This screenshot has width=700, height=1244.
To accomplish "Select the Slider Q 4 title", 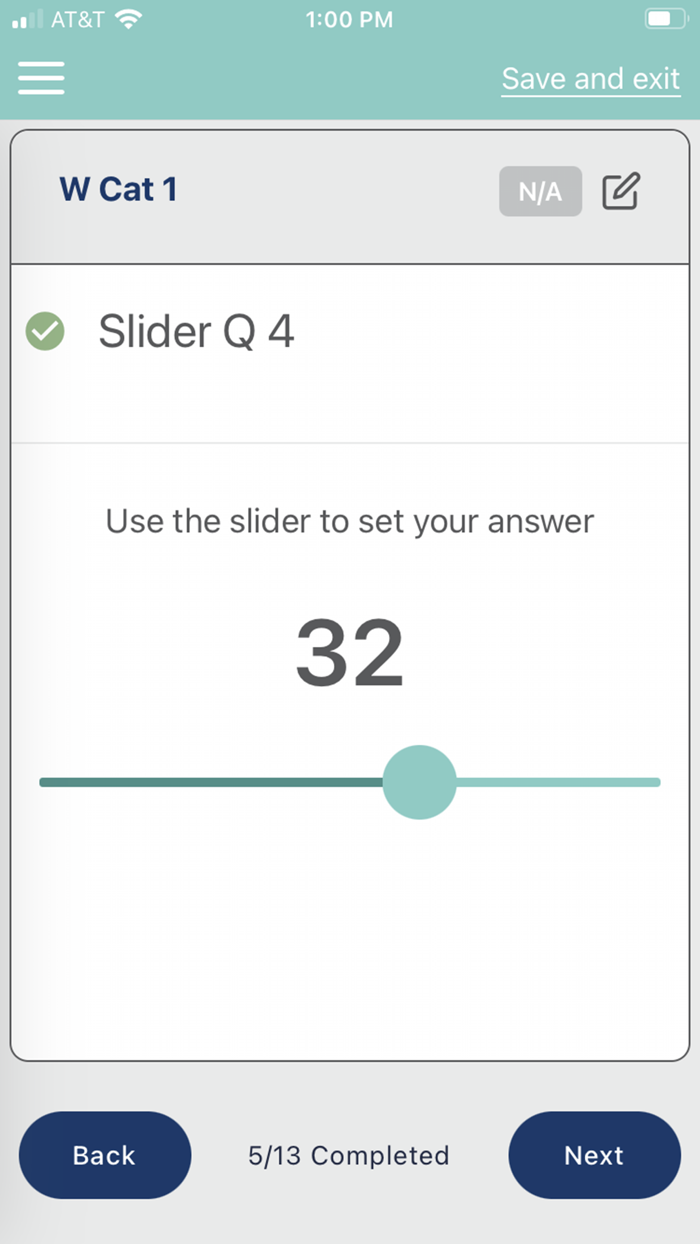I will [196, 331].
